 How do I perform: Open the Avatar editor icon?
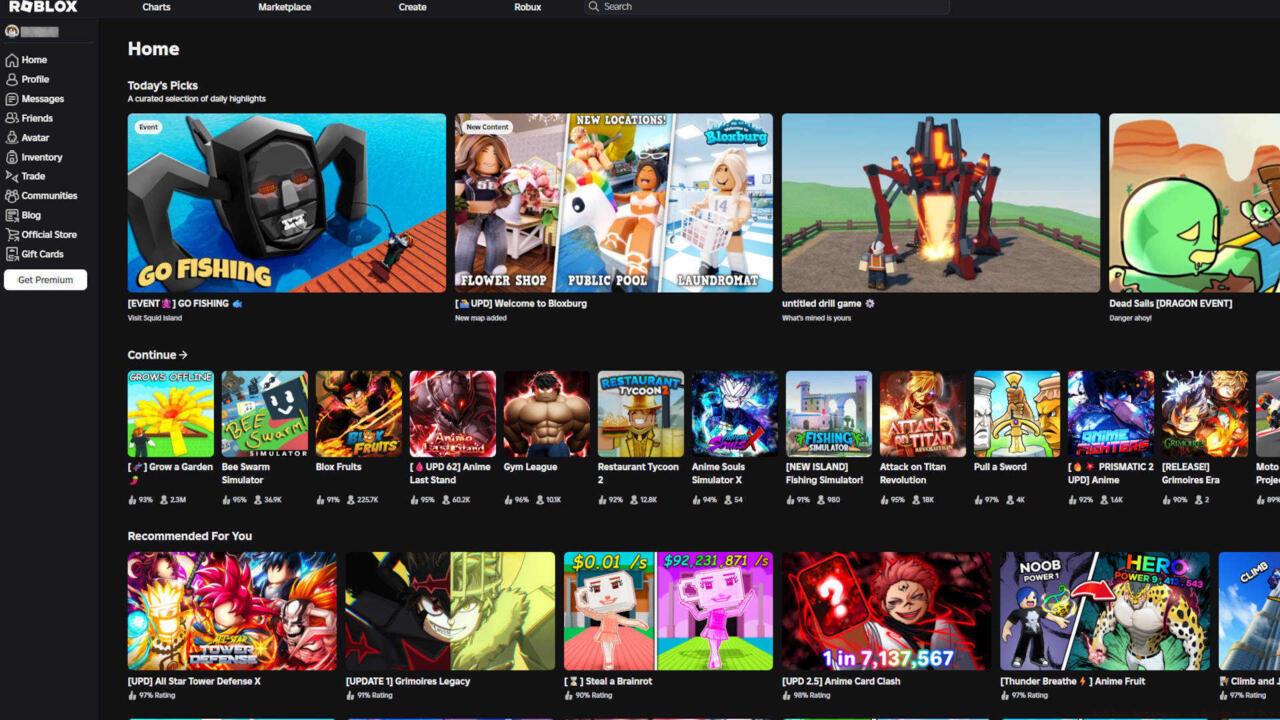[x=14, y=137]
